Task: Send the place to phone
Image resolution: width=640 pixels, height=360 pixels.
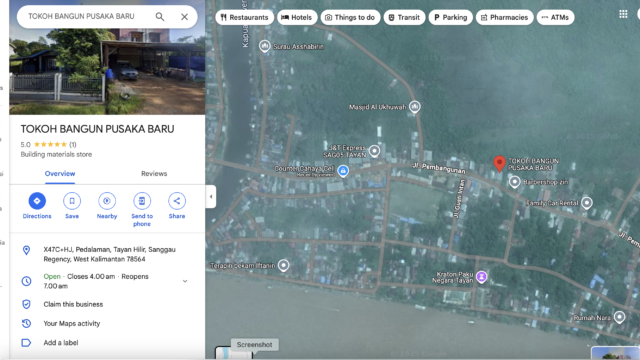Action: click(x=142, y=210)
